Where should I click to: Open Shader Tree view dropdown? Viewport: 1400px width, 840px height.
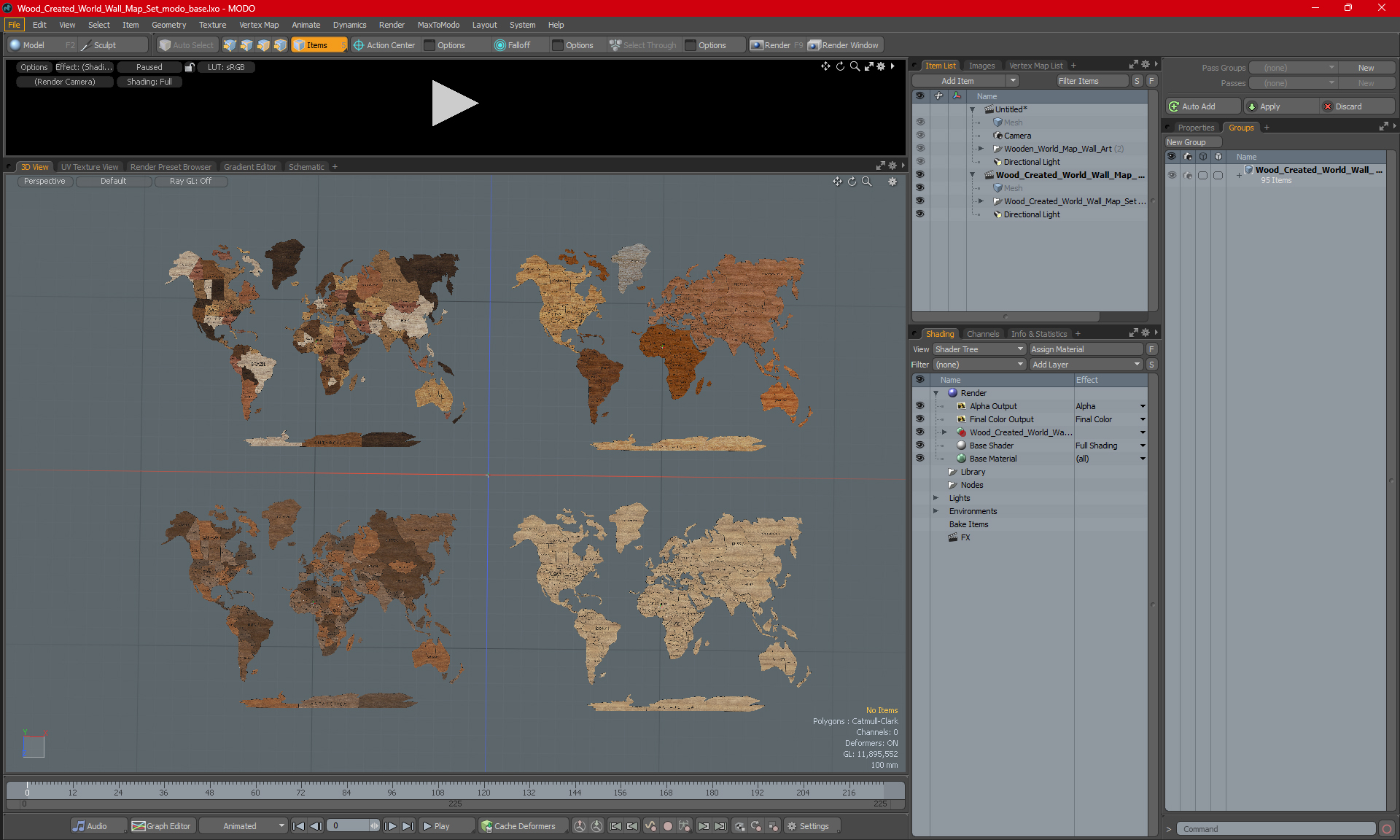pyautogui.click(x=979, y=349)
